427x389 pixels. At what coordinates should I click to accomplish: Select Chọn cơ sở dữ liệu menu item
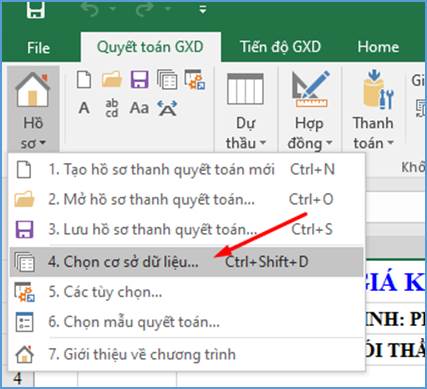click(x=186, y=262)
